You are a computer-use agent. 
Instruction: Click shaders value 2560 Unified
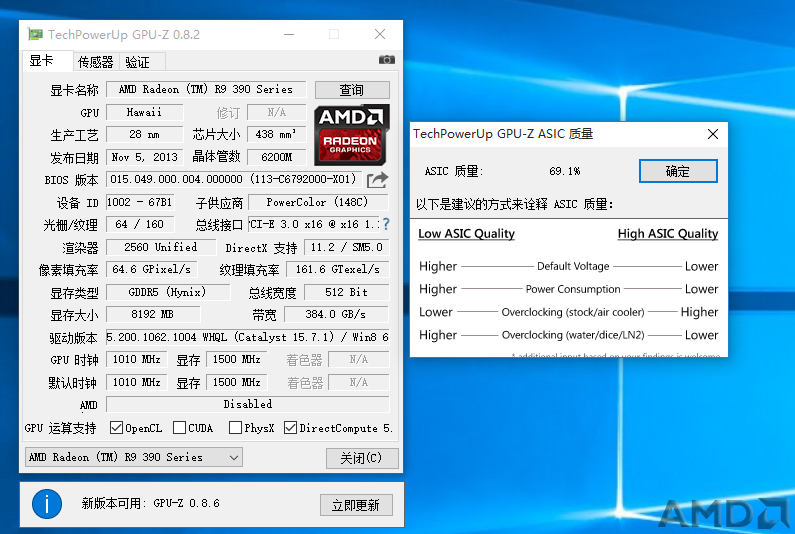point(161,247)
